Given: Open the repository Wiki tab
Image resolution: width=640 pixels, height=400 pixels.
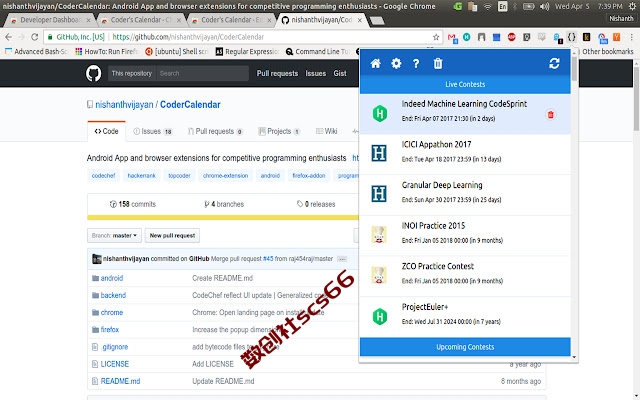Looking at the screenshot, I should click(x=327, y=131).
